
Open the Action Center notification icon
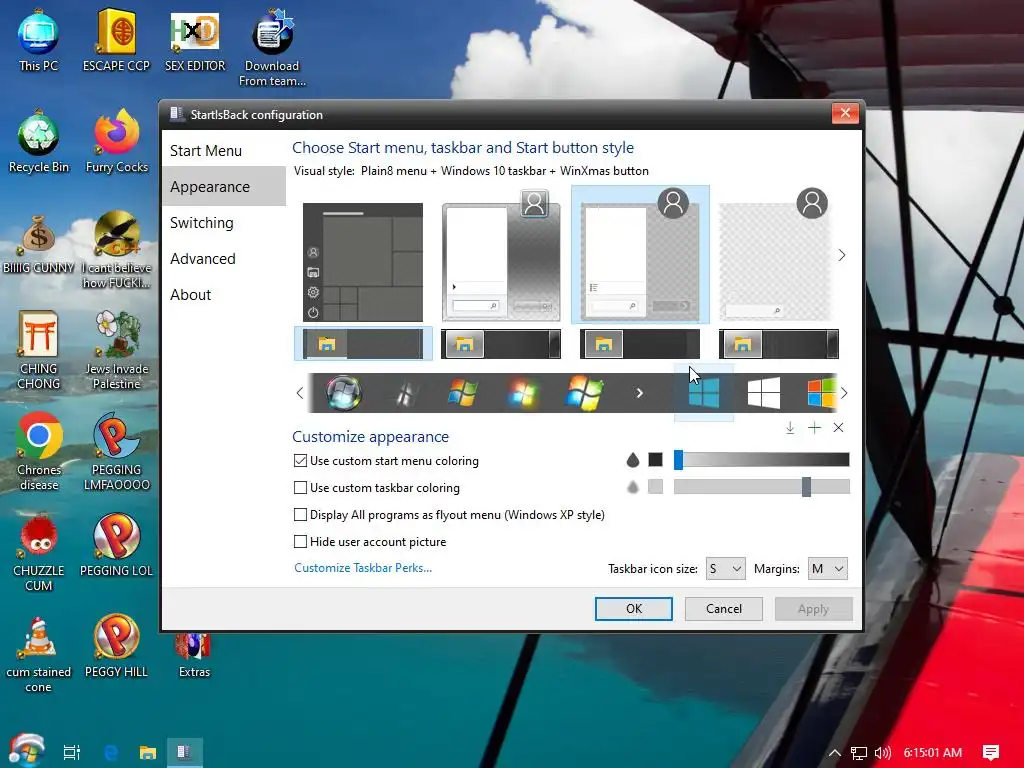pyautogui.click(x=991, y=753)
